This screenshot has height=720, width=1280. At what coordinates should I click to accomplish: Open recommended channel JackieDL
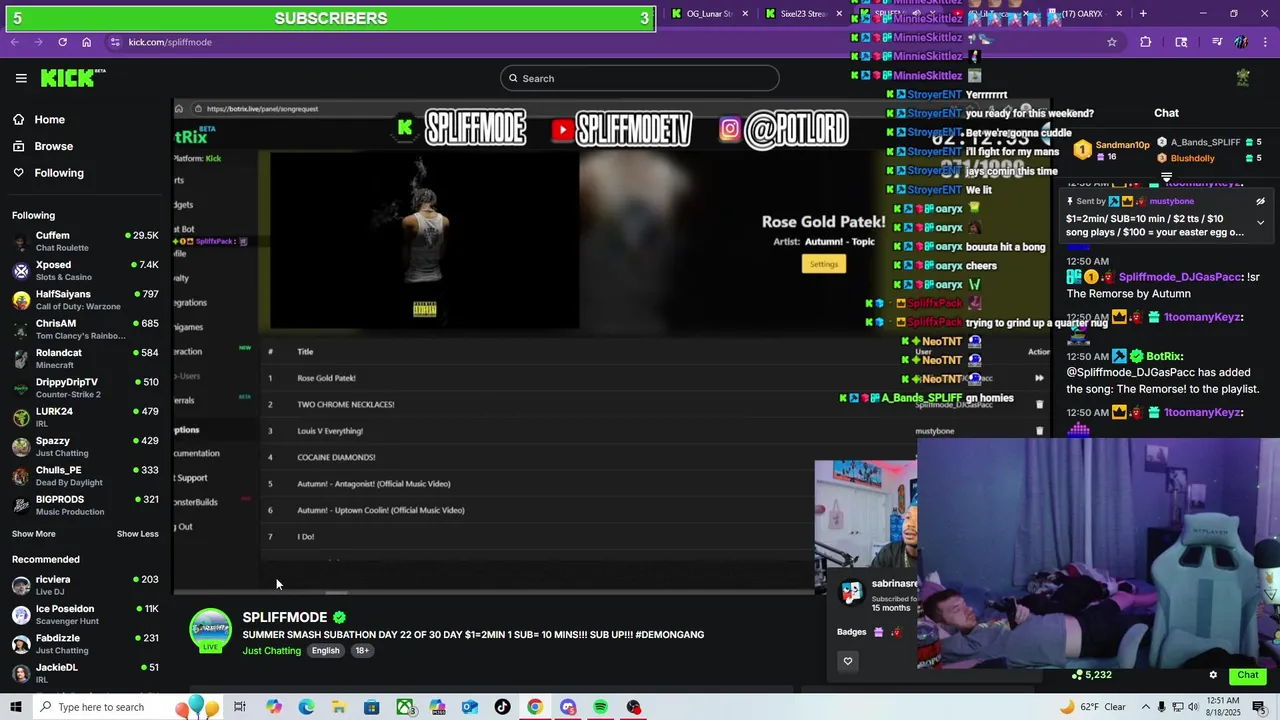(85, 673)
